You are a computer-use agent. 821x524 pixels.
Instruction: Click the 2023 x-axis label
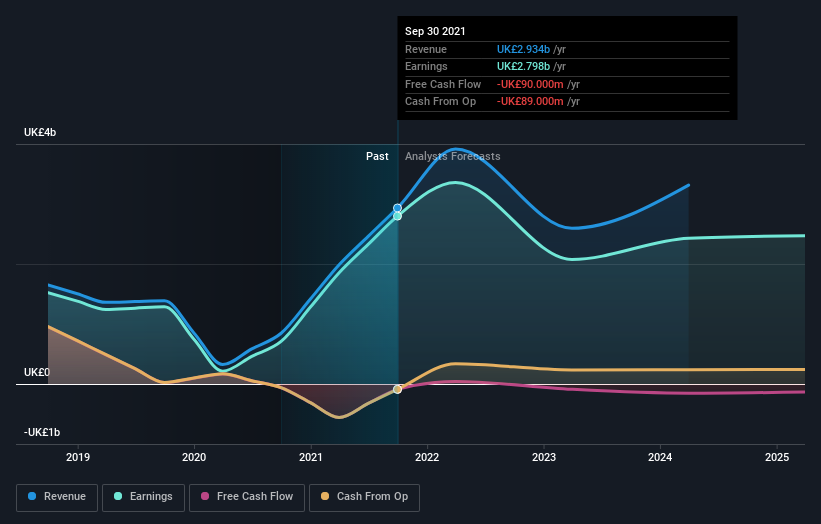pyautogui.click(x=544, y=457)
